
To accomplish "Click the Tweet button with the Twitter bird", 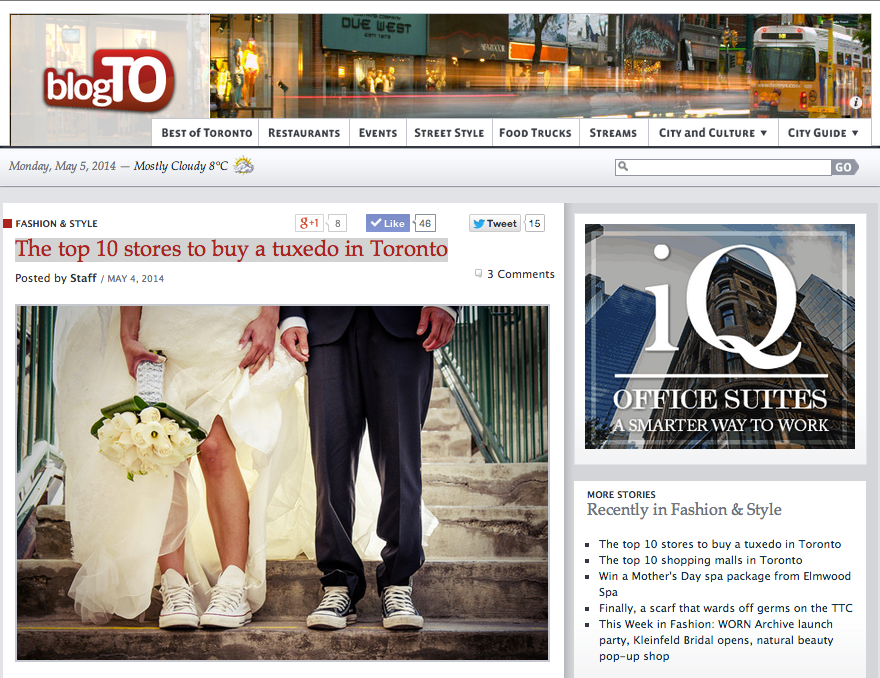I will click(x=494, y=222).
